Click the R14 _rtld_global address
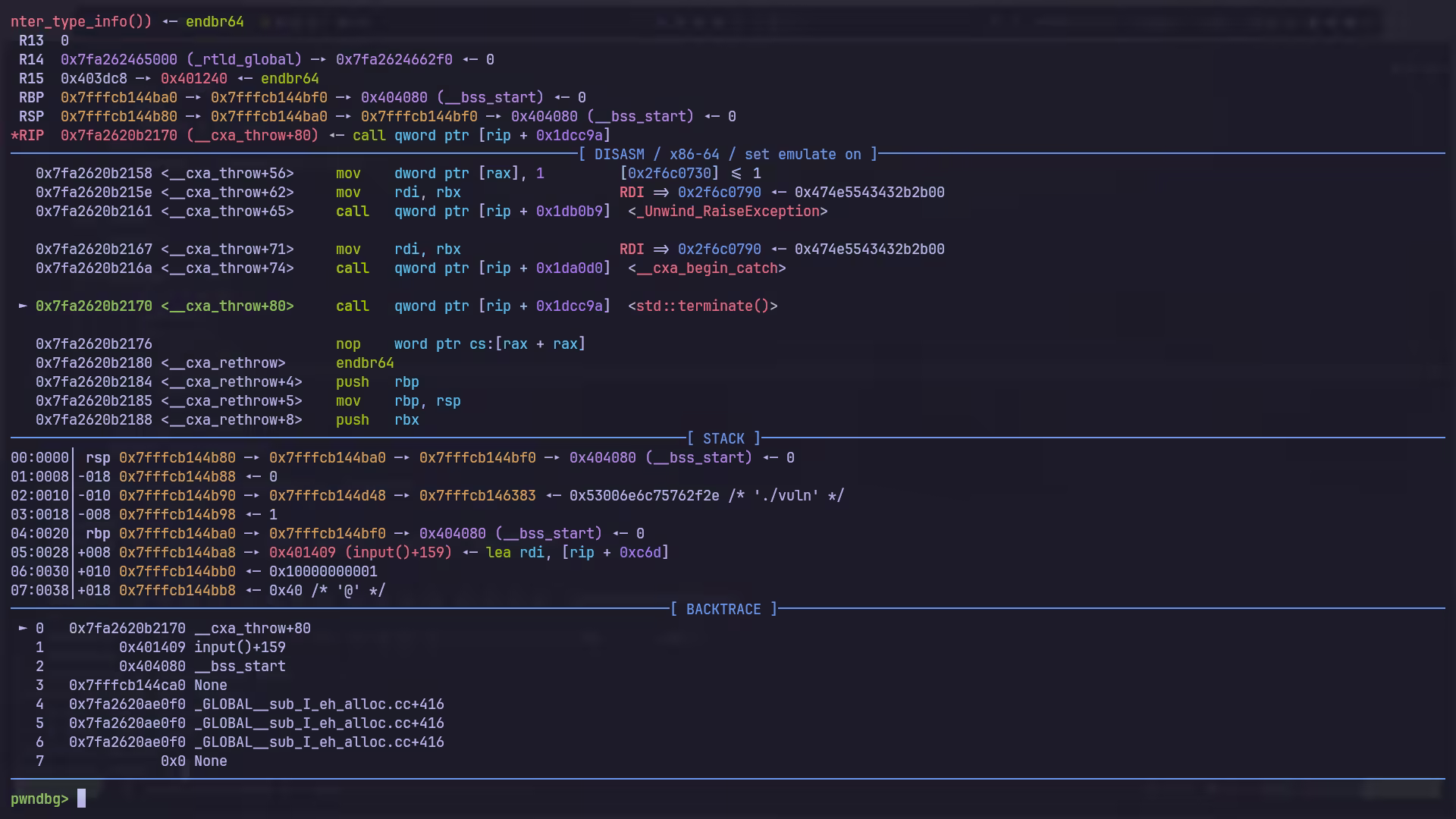The width and height of the screenshot is (1456, 819). coord(118,60)
